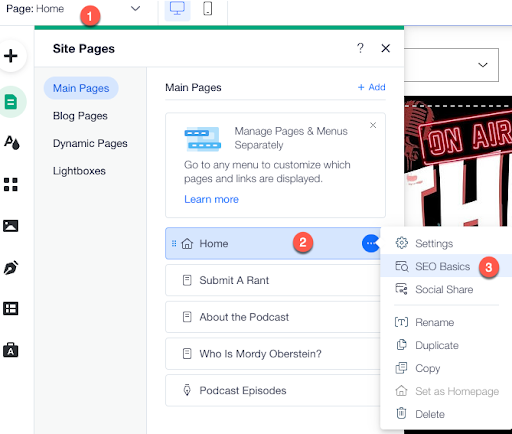This screenshot has height=434, width=512.
Task: Dismiss the Manage Pages & Menus notice
Action: 373,125
